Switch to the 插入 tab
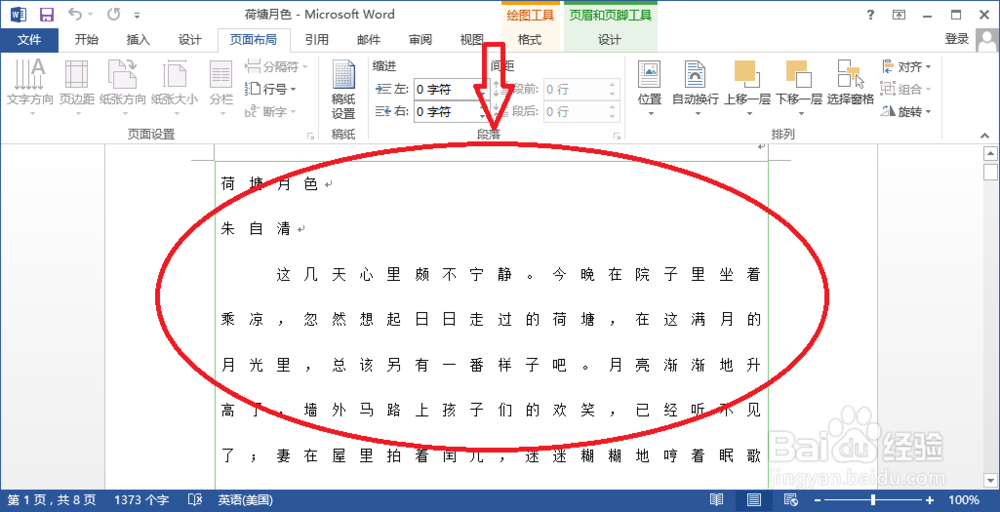The width and height of the screenshot is (1000, 512). coord(138,40)
